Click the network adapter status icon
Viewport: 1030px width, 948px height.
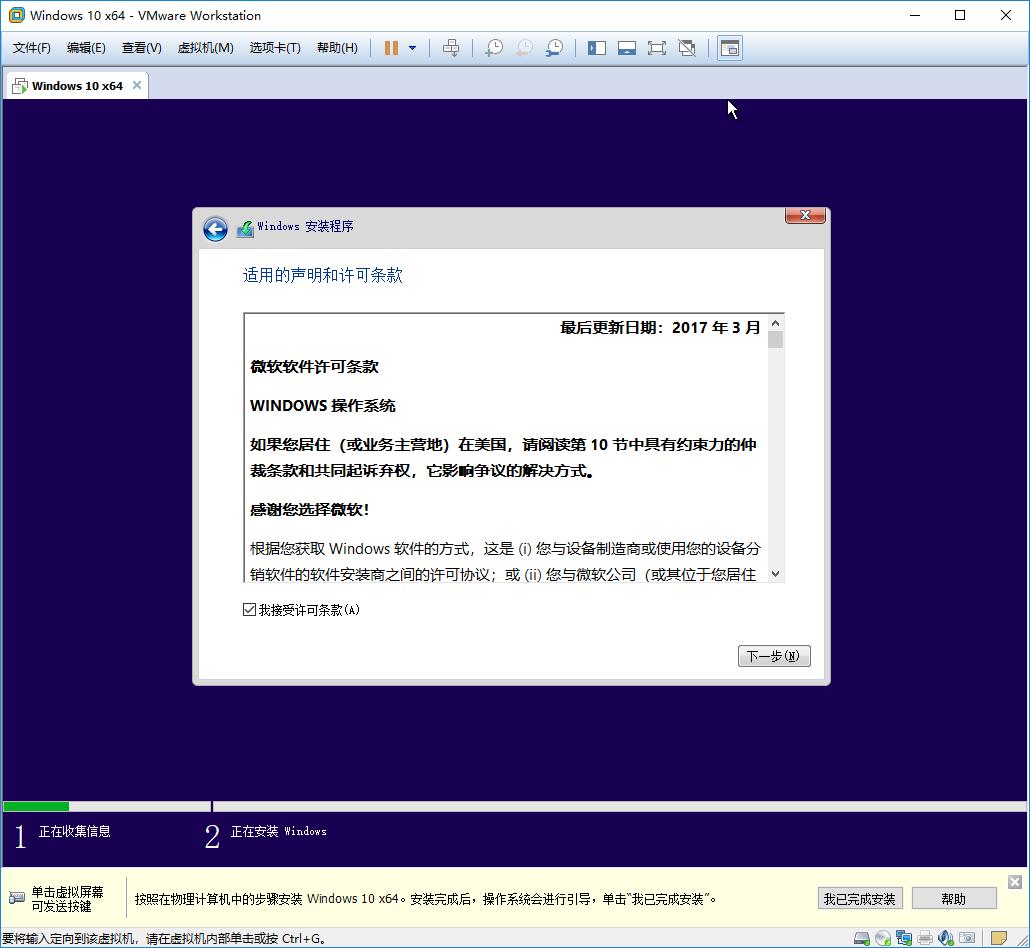pyautogui.click(x=903, y=938)
